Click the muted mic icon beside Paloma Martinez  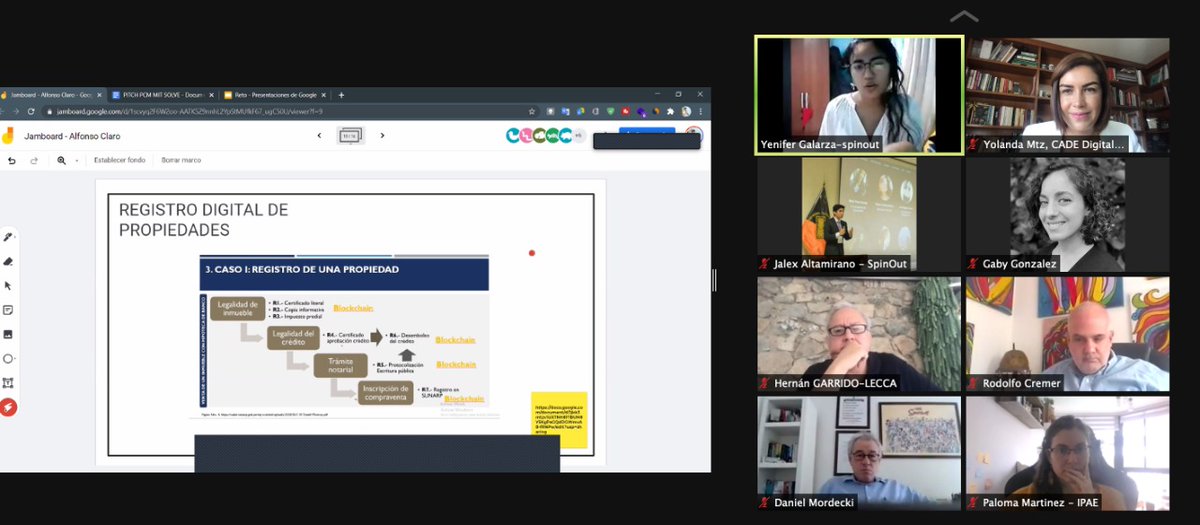(x=973, y=502)
